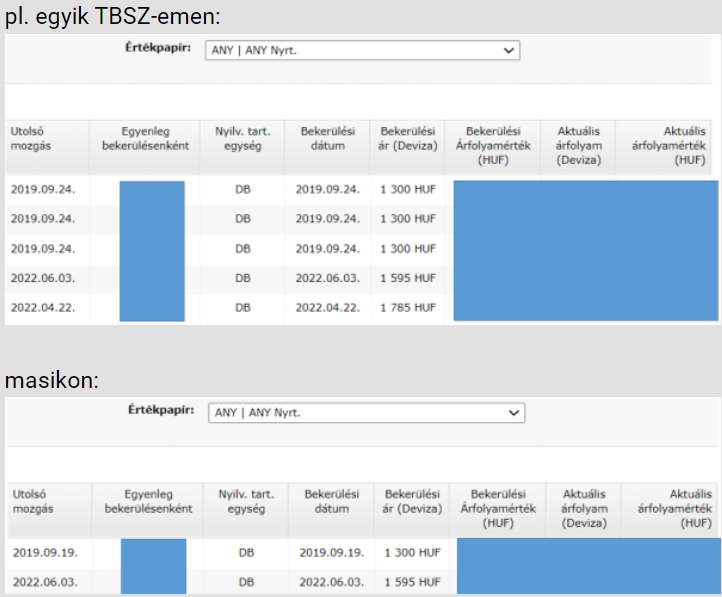Viewport: 722px width, 597px height.
Task: Click 'Aktuális árfolyam (Deviza)' header in the masikon table
Action: (x=584, y=509)
